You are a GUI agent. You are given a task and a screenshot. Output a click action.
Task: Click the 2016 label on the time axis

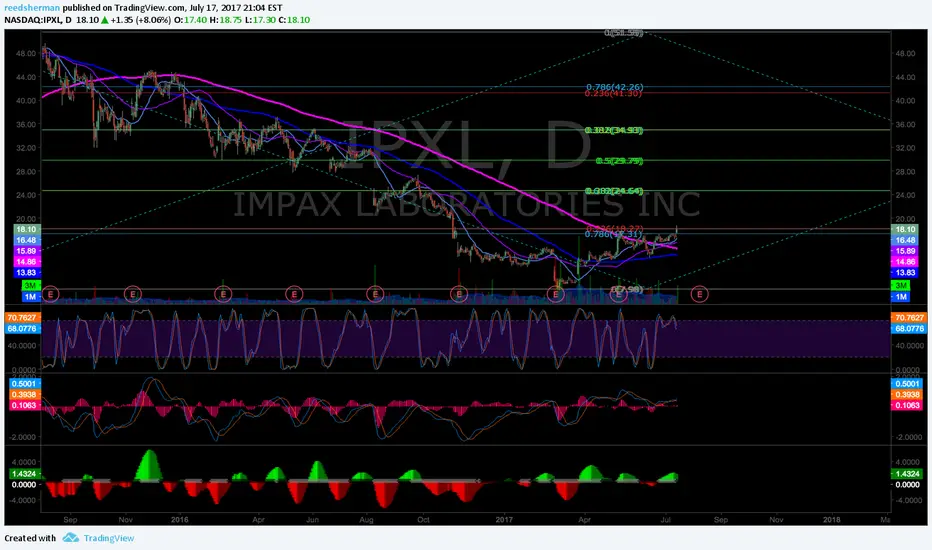(180, 520)
